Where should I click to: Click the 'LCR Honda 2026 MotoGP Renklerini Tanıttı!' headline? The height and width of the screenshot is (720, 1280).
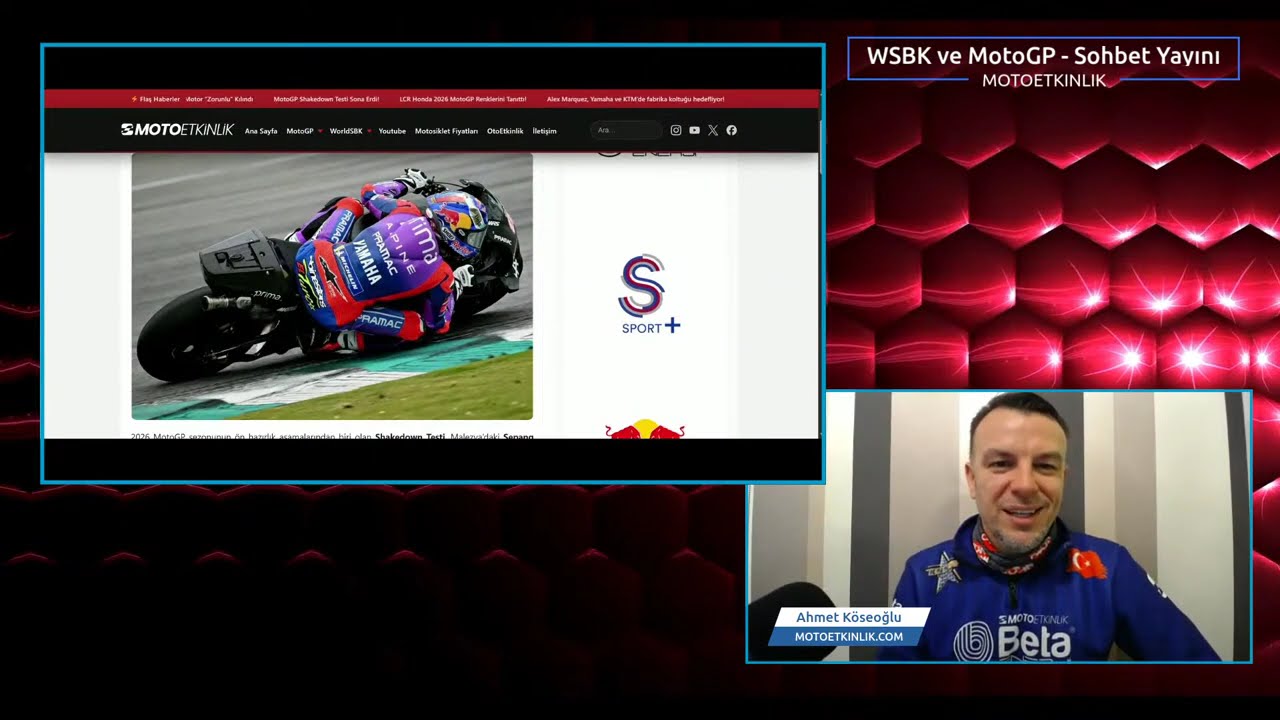click(463, 99)
